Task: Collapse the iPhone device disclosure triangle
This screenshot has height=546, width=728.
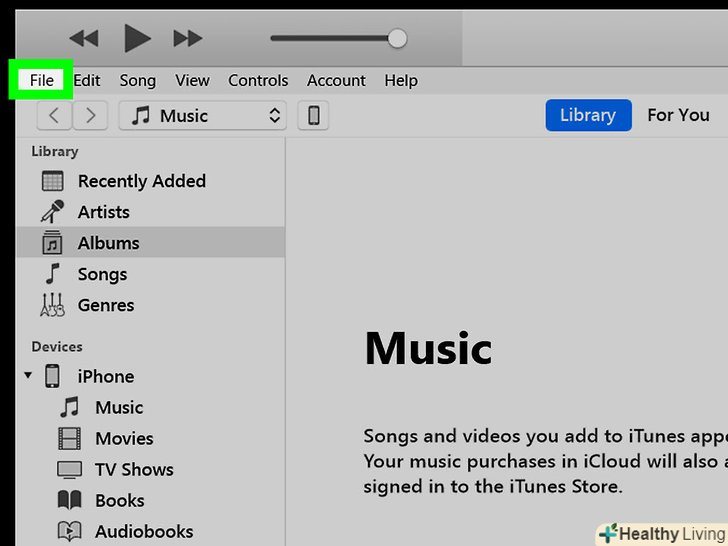Action: click(x=28, y=375)
